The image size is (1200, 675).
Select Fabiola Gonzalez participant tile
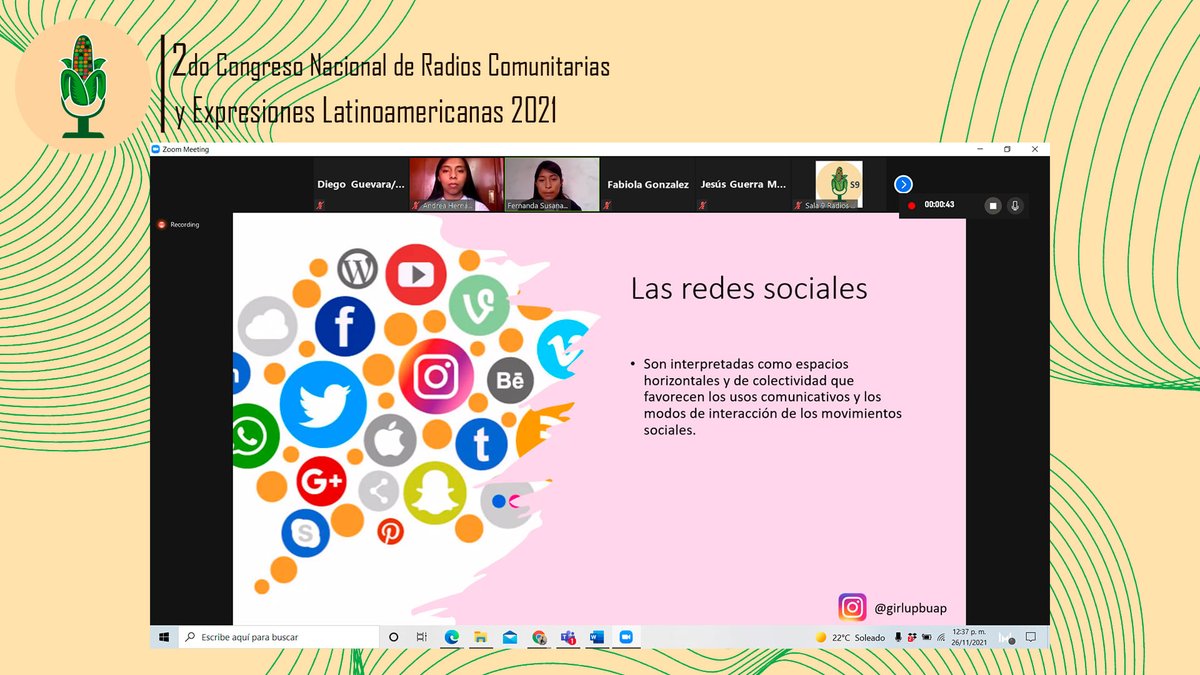point(648,185)
